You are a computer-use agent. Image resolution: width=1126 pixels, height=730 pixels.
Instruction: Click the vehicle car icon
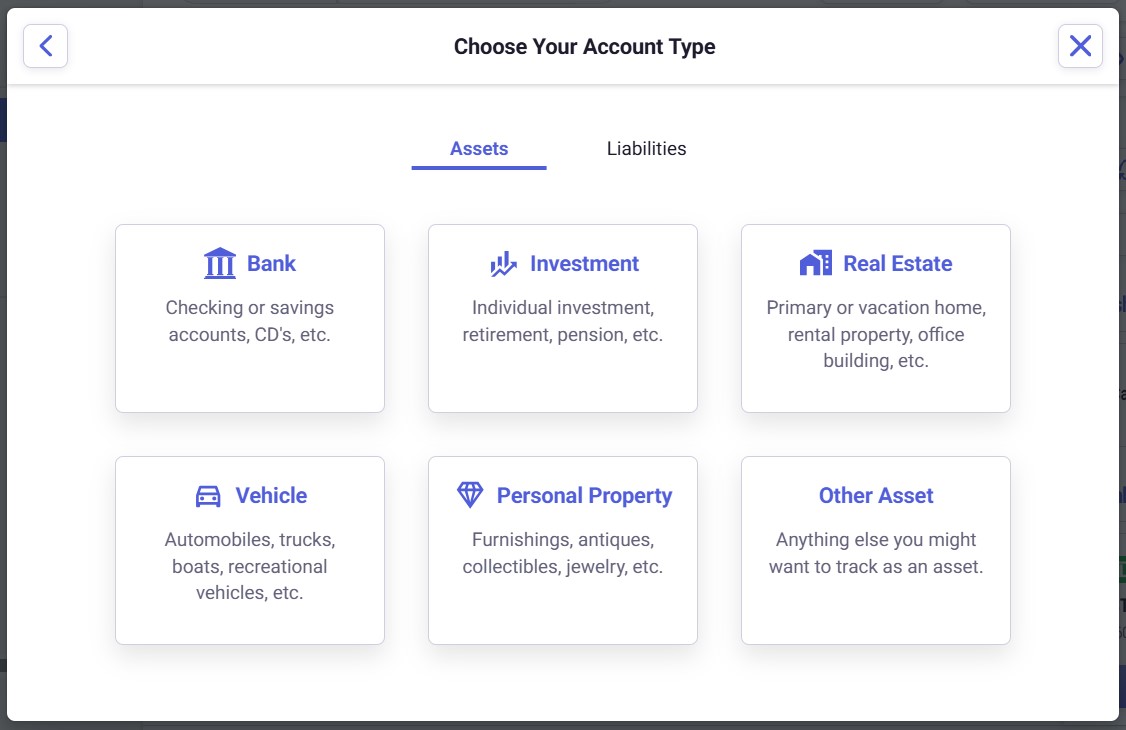tap(208, 496)
